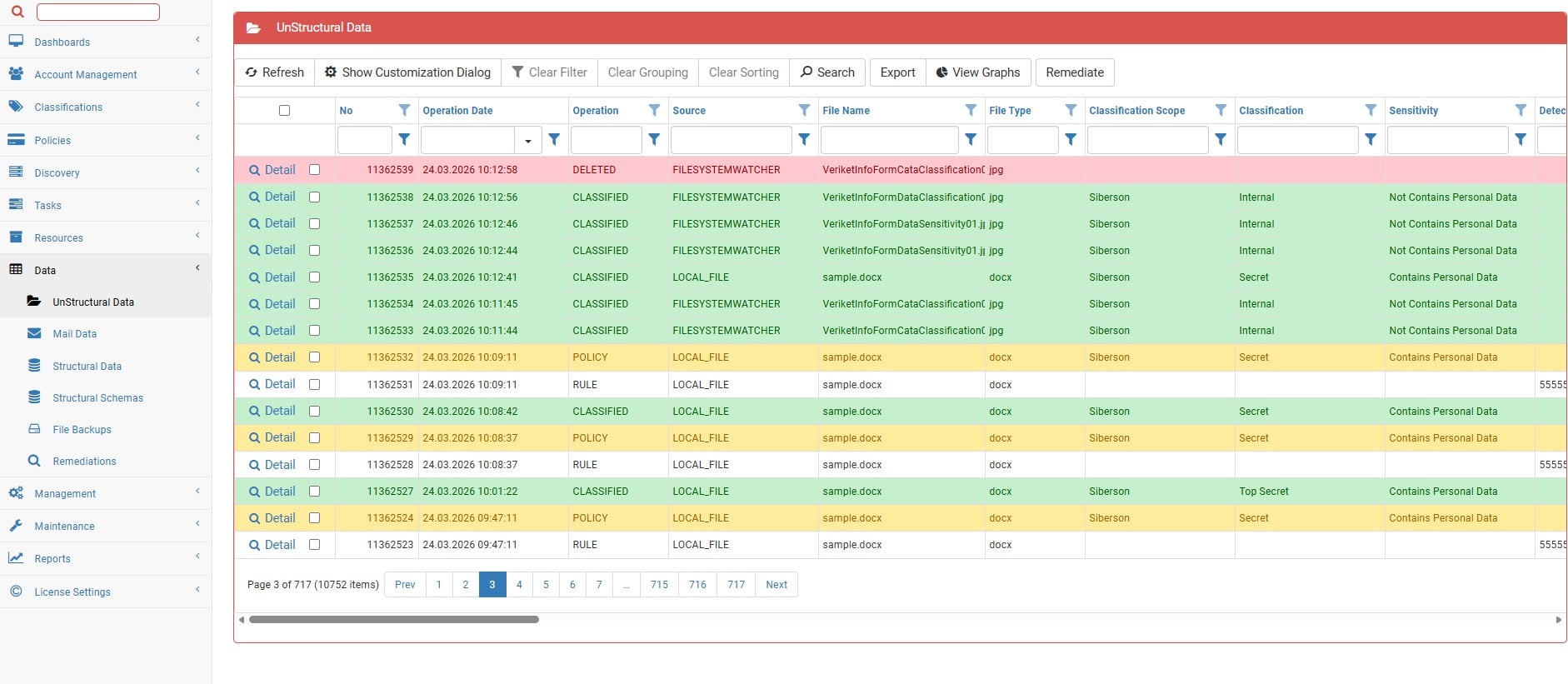This screenshot has width=1568, height=684.
Task: Click the magnifier icon above the sidebar
Action: click(17, 12)
